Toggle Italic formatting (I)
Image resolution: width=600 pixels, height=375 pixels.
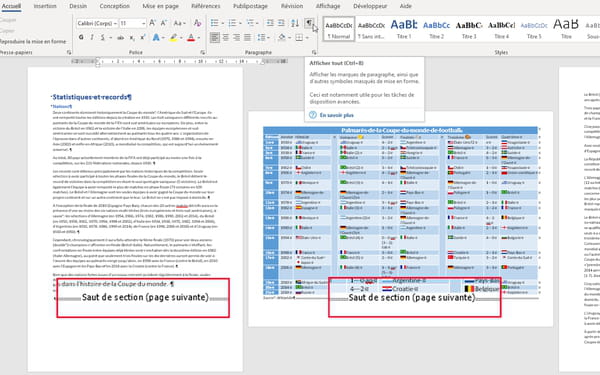[92, 38]
